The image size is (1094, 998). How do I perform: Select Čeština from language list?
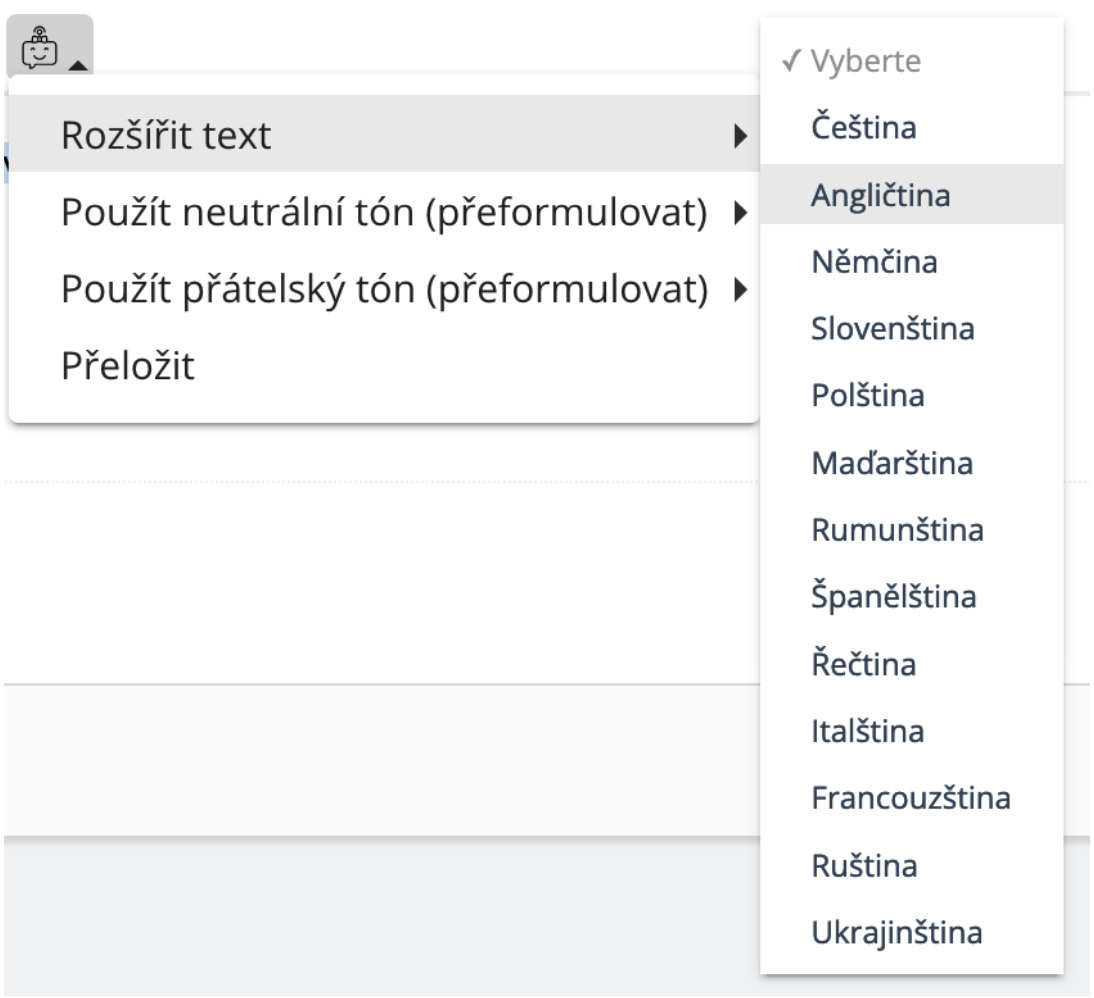click(863, 128)
